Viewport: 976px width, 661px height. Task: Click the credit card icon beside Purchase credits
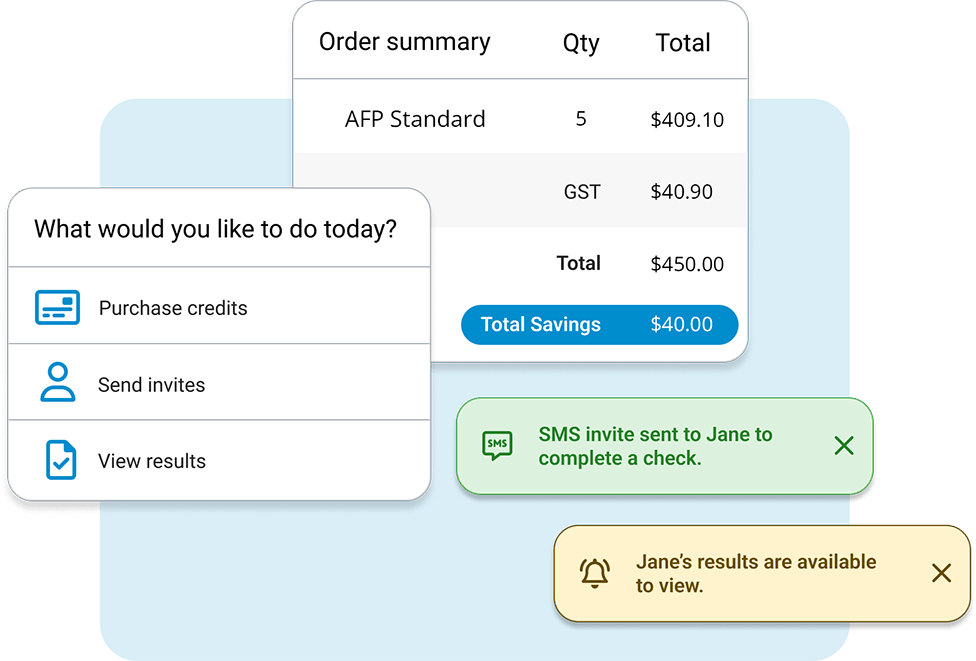(57, 307)
